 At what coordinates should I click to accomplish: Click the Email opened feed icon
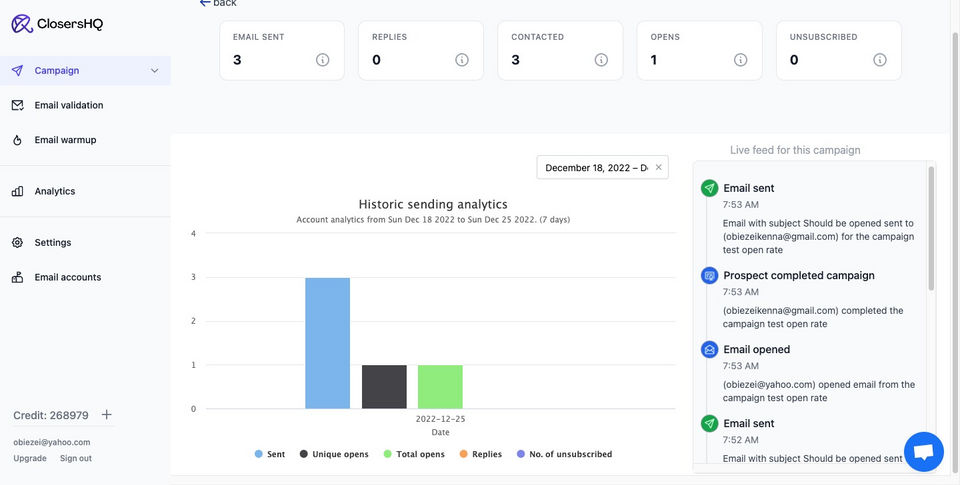pyautogui.click(x=710, y=350)
